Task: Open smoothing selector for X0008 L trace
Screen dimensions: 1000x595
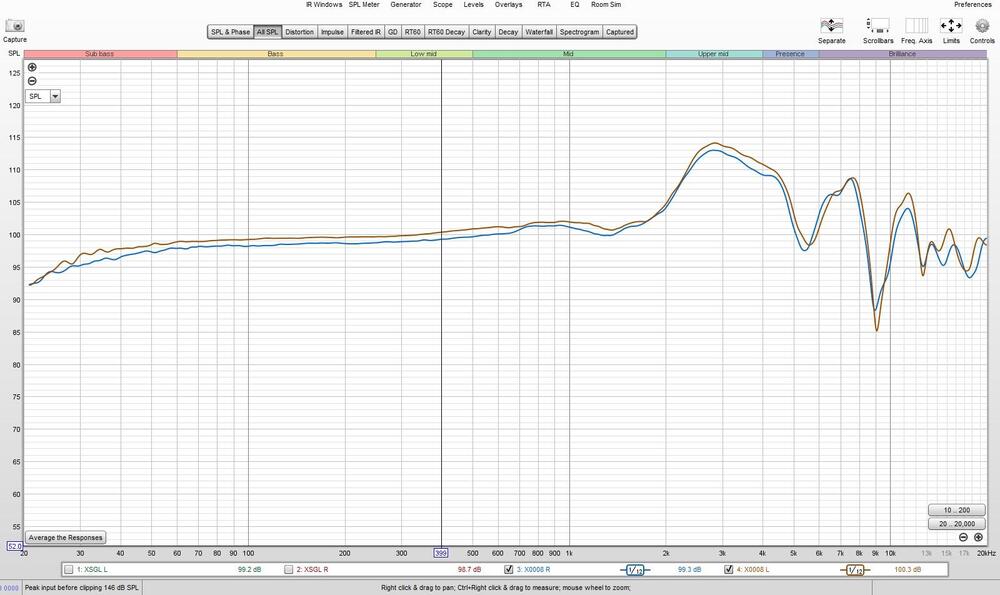Action: coord(853,570)
